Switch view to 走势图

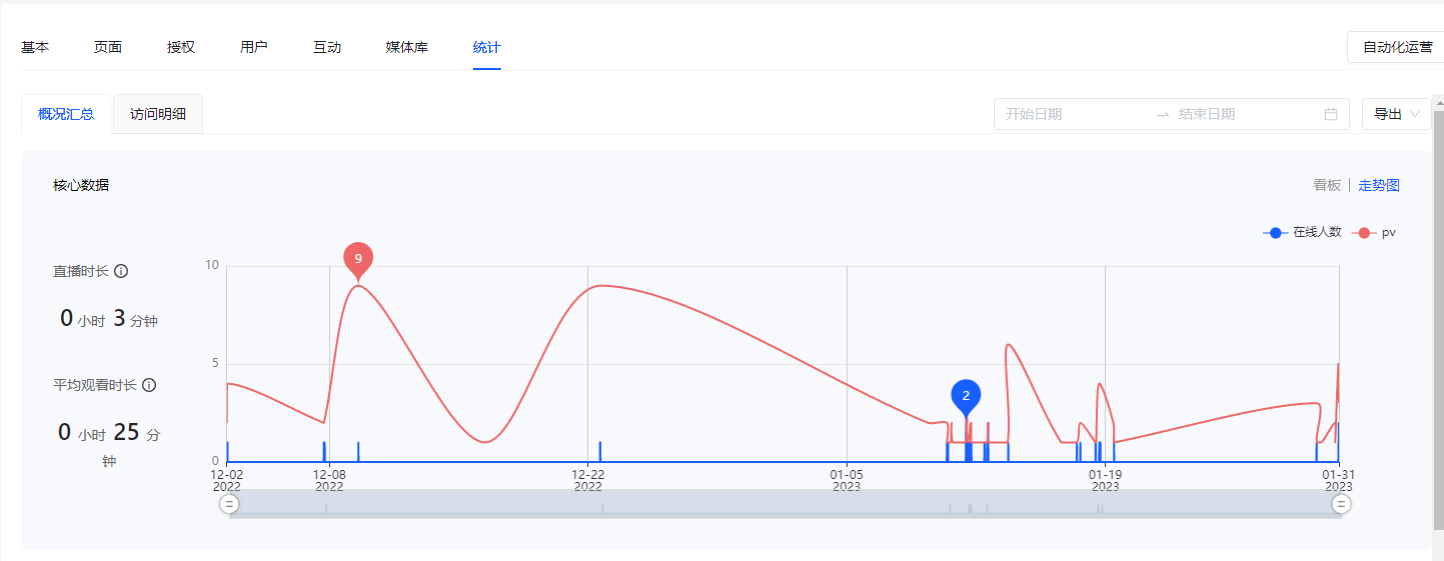1379,185
